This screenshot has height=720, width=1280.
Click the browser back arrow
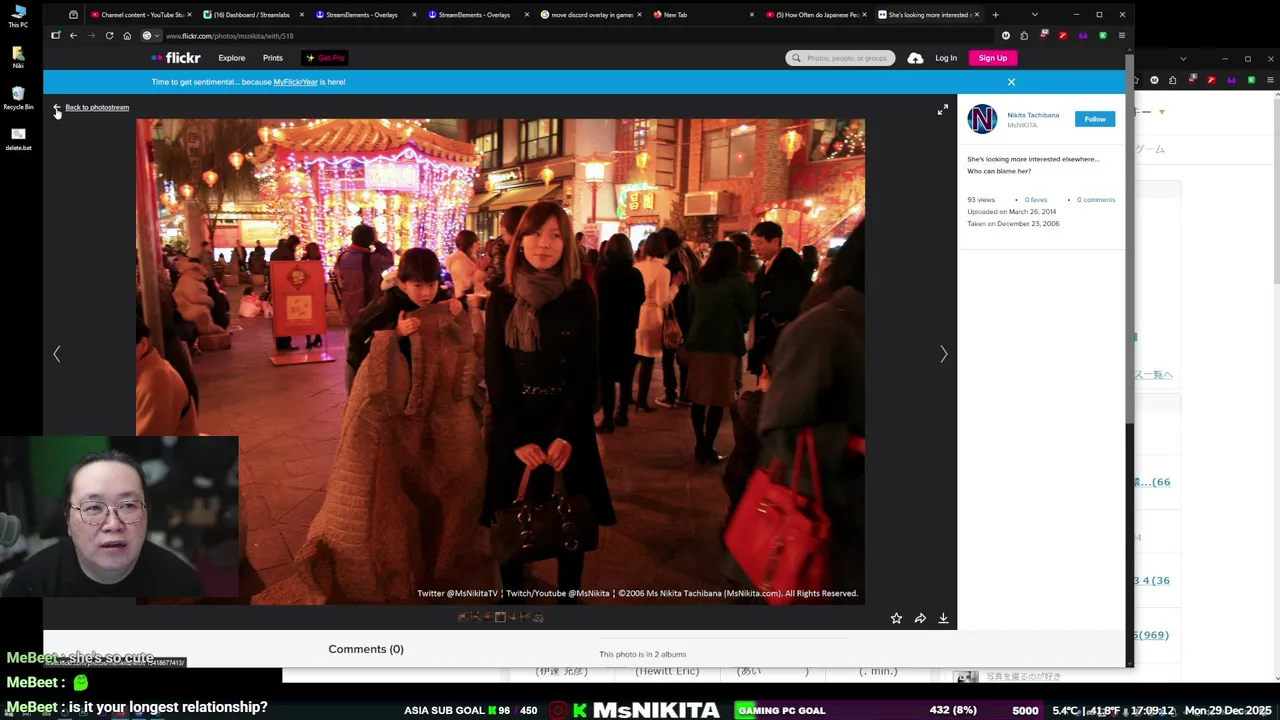point(73,36)
